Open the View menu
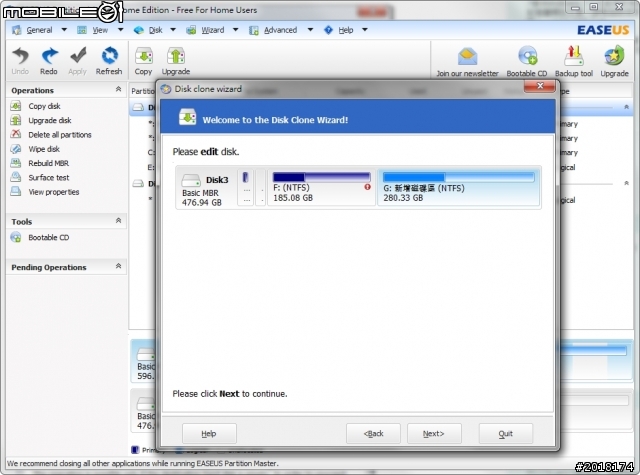This screenshot has width=640, height=475. pyautogui.click(x=100, y=30)
